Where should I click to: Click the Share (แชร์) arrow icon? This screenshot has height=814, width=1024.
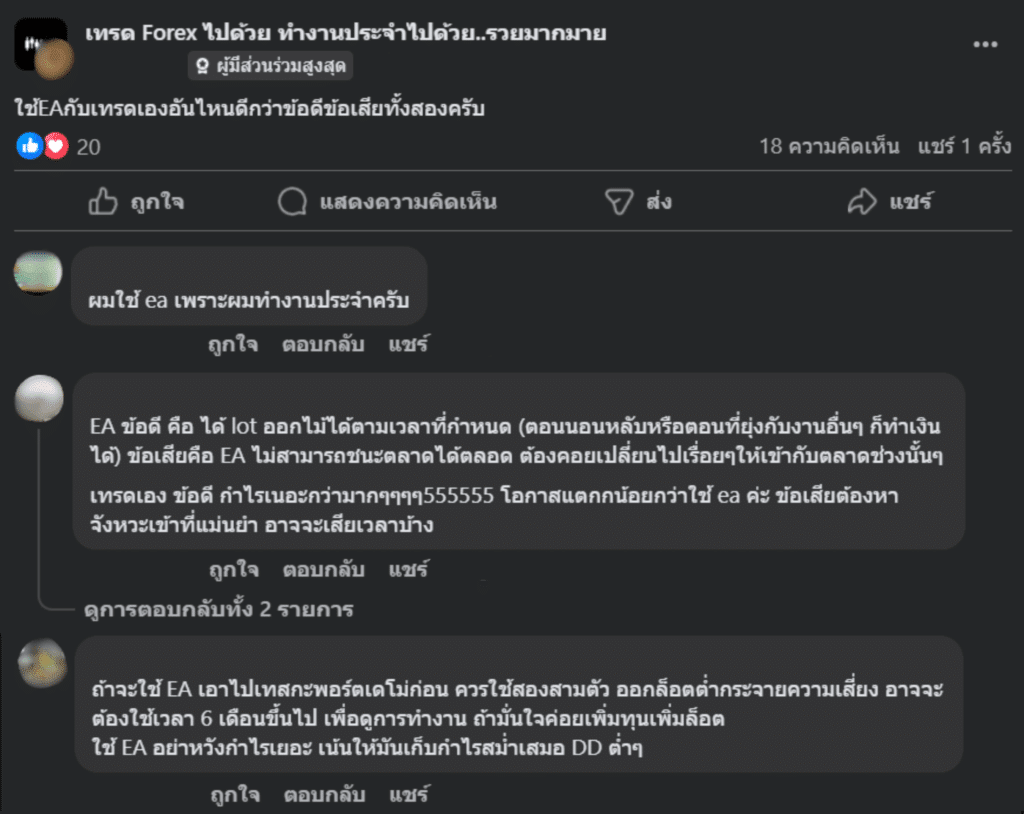[861, 202]
